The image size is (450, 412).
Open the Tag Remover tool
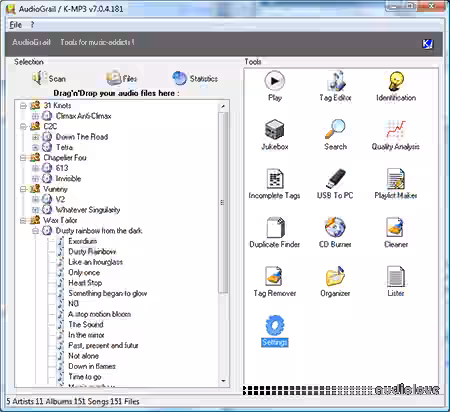(x=275, y=282)
